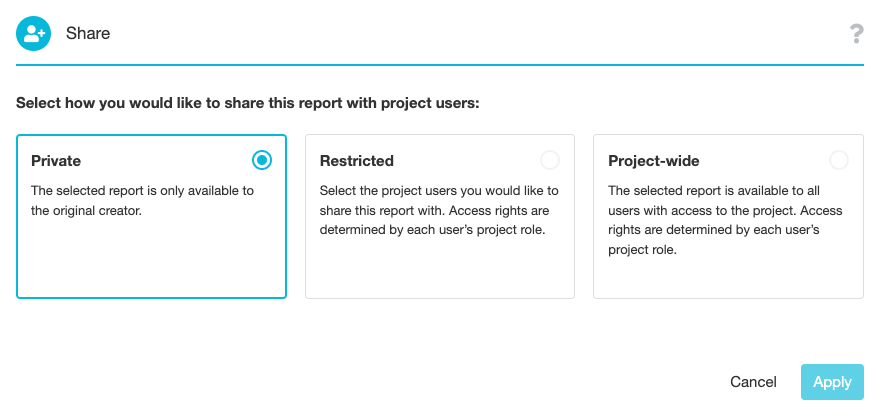This screenshot has height=420, width=887.
Task: Click the "Share" dialog title text
Action: pos(88,34)
